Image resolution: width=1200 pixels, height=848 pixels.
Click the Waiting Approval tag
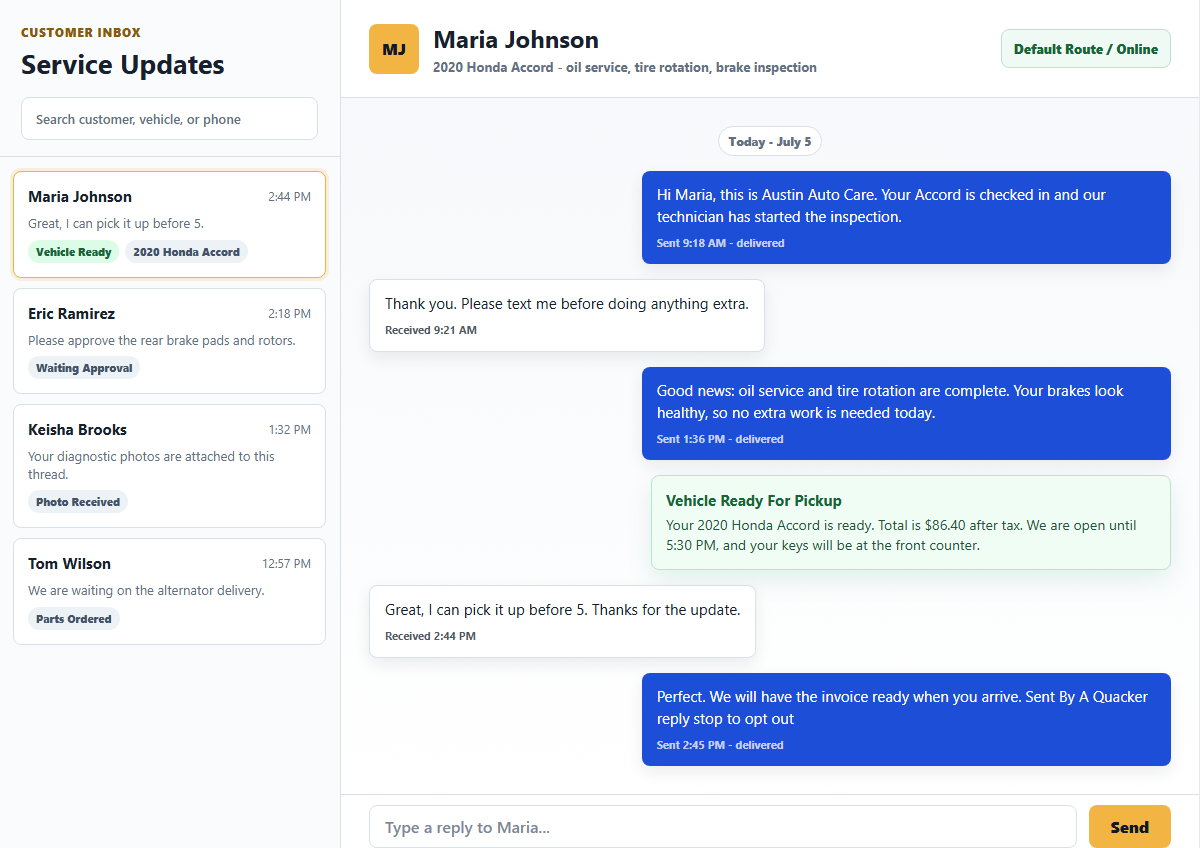pyautogui.click(x=84, y=368)
